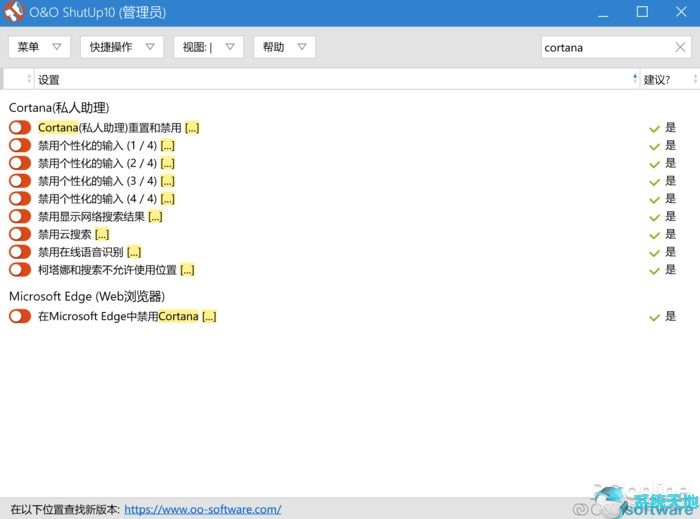Sort by the 设置 column header
The image size is (700, 519).
pyautogui.click(x=337, y=79)
